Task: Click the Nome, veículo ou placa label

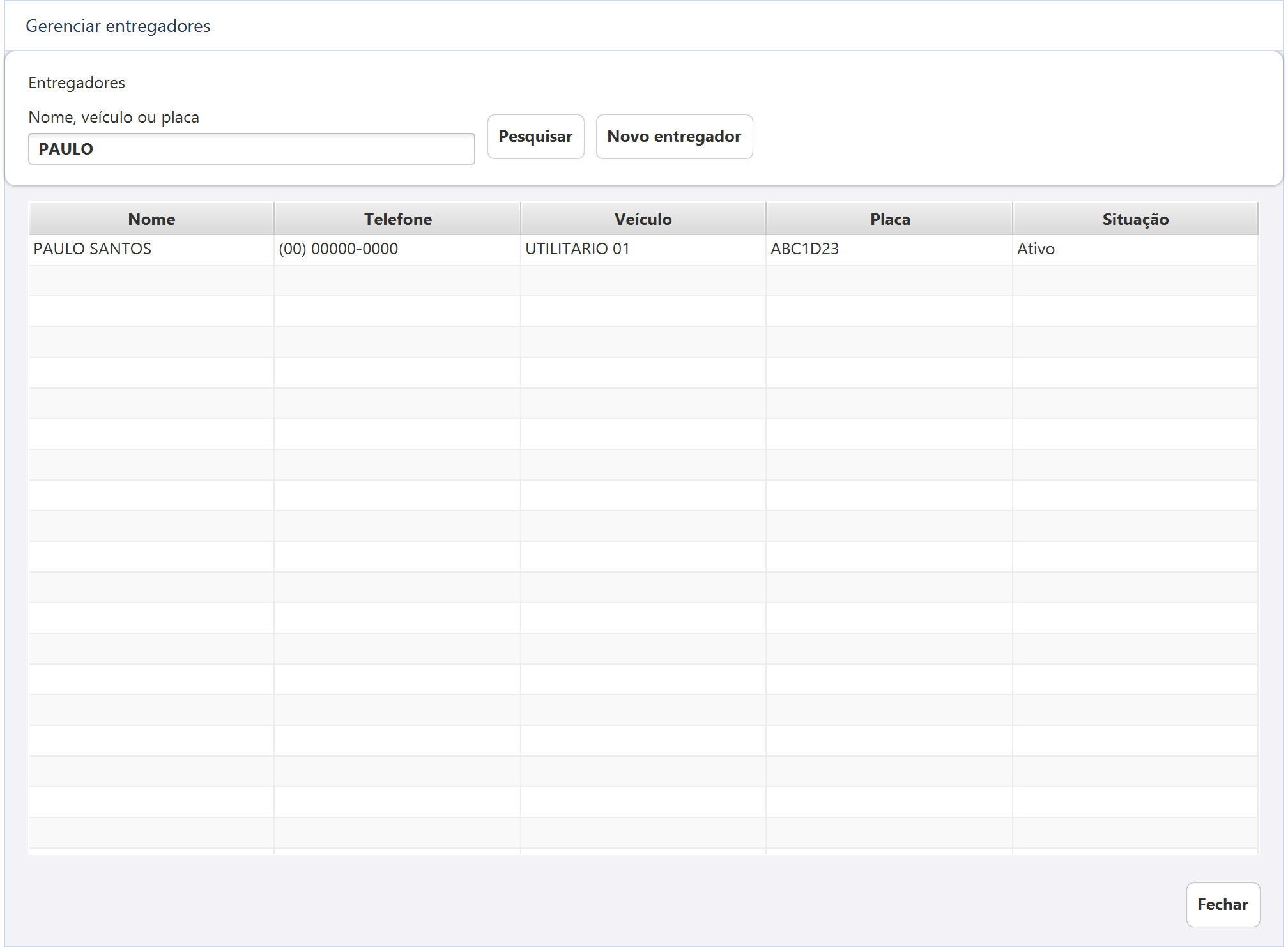Action: (x=114, y=117)
